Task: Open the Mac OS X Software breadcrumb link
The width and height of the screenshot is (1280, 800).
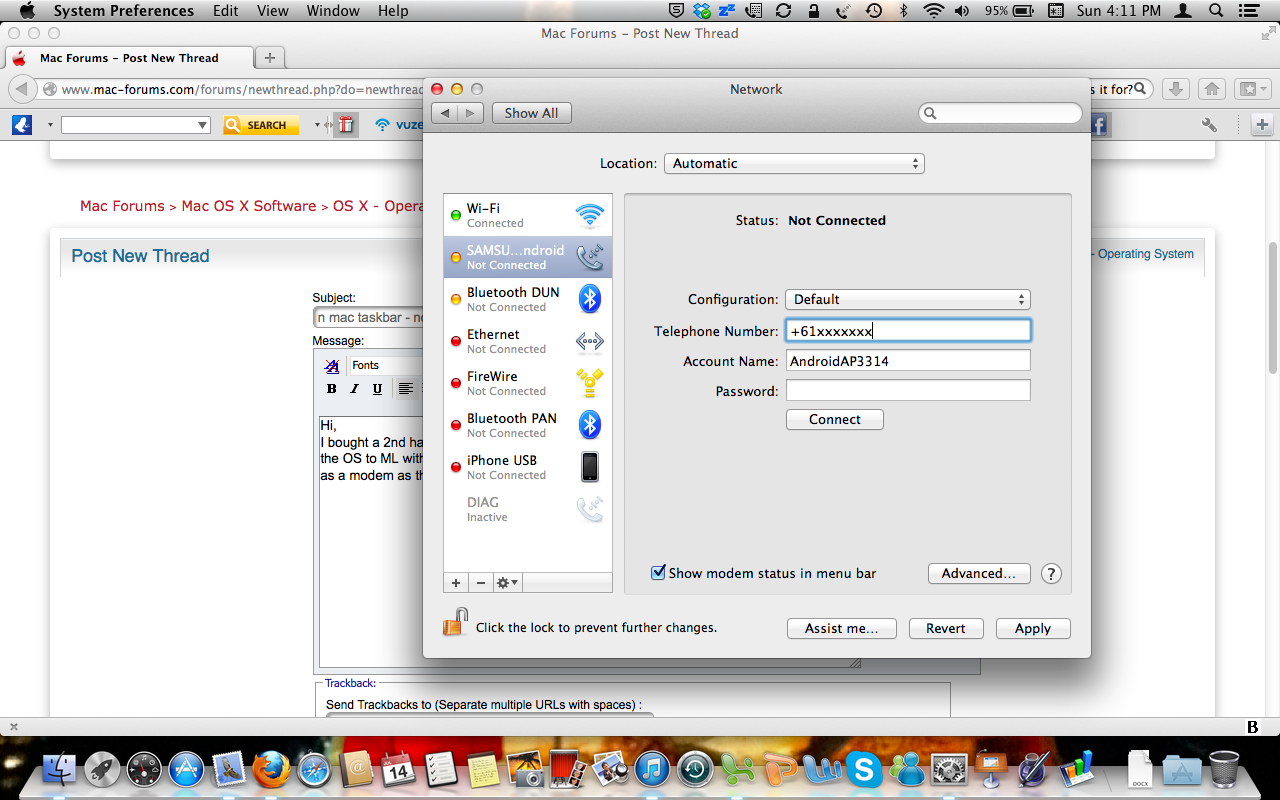Action: click(x=249, y=206)
